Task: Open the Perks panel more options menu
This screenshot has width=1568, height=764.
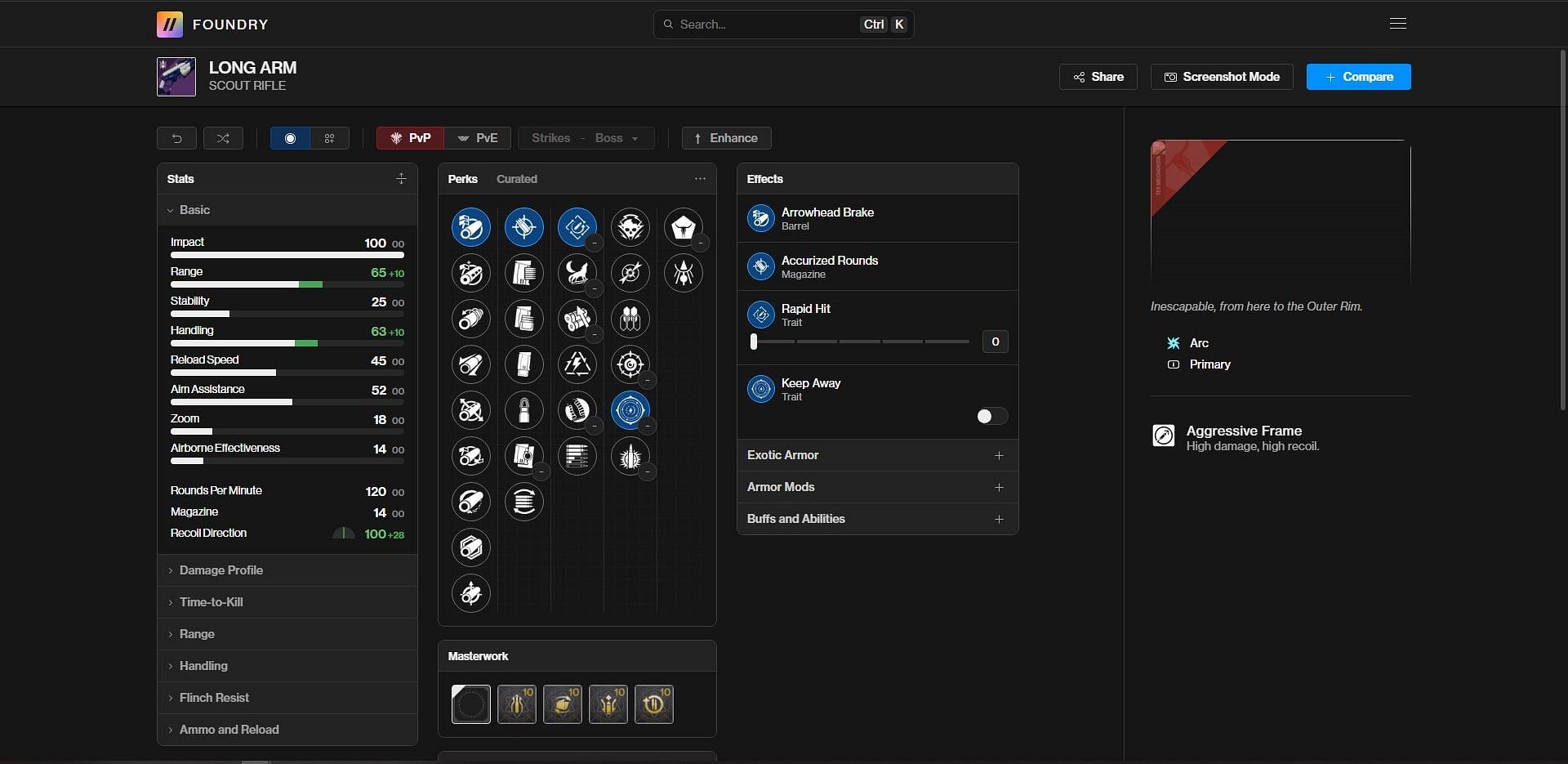Action: coord(700,178)
